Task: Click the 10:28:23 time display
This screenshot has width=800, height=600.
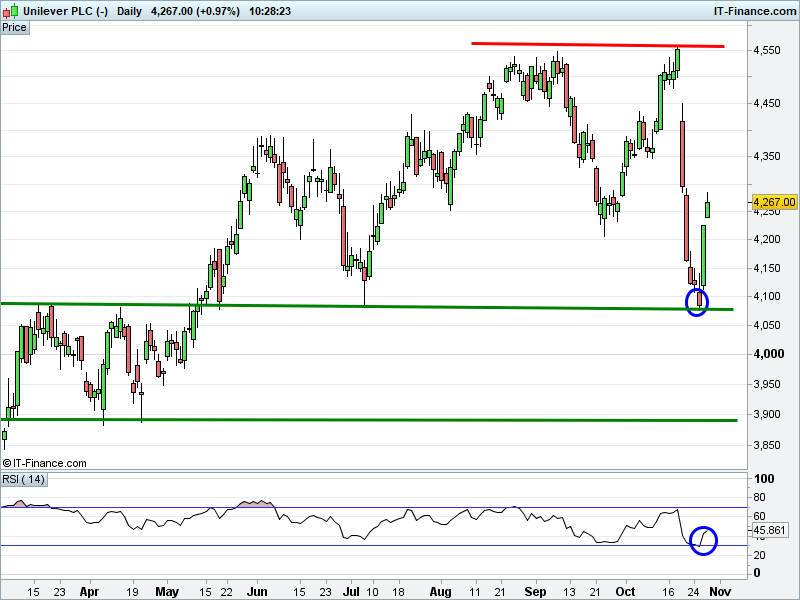Action: pyautogui.click(x=270, y=11)
